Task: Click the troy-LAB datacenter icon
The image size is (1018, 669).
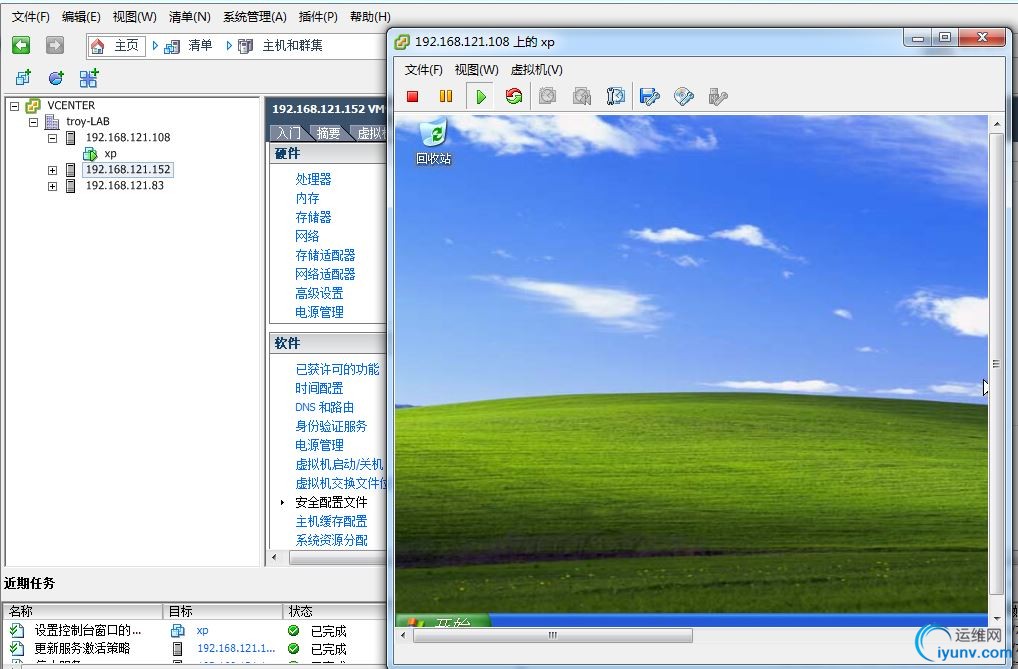Action: point(52,121)
